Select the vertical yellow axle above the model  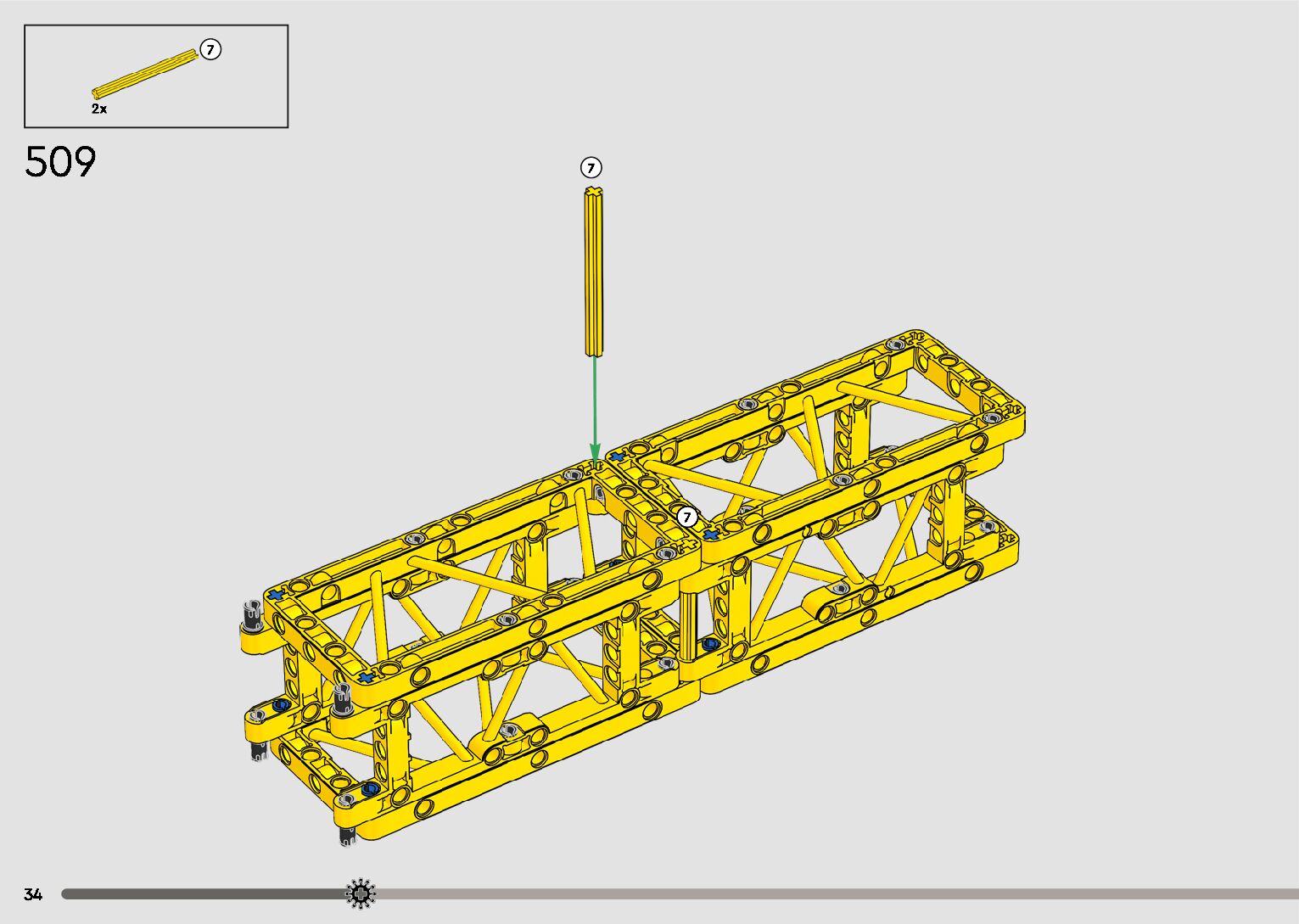click(593, 272)
